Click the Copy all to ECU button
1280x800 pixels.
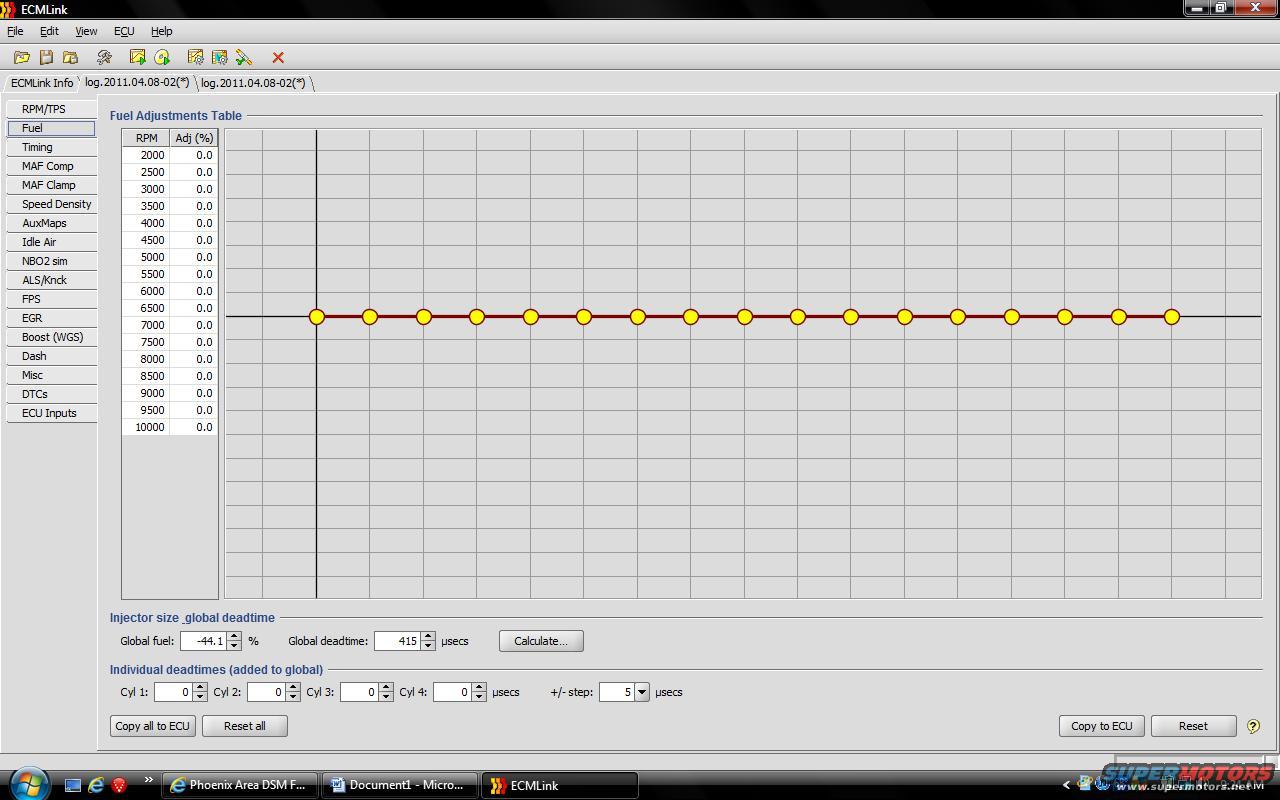click(x=152, y=726)
